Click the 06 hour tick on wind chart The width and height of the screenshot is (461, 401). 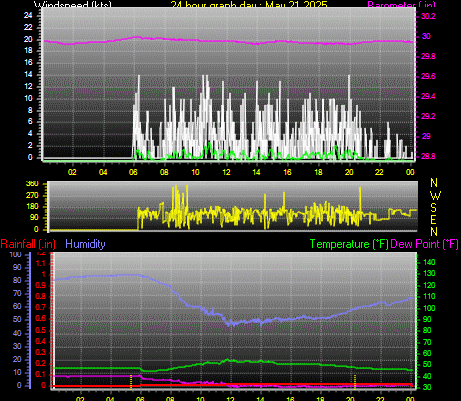pos(133,172)
